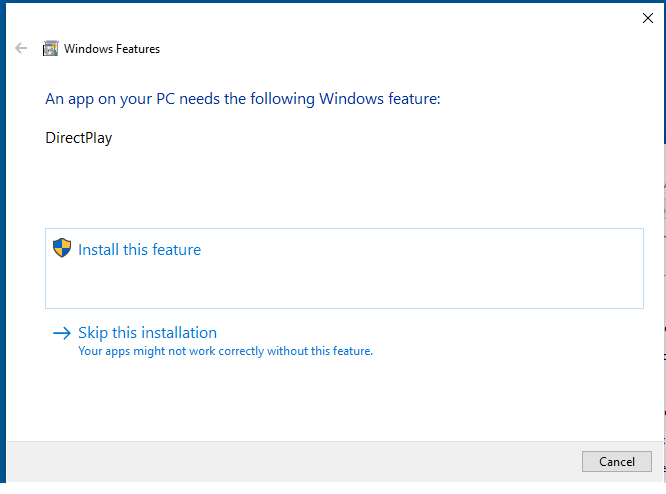Click the Windows Features title icon
The width and height of the screenshot is (666, 494).
coord(50,48)
